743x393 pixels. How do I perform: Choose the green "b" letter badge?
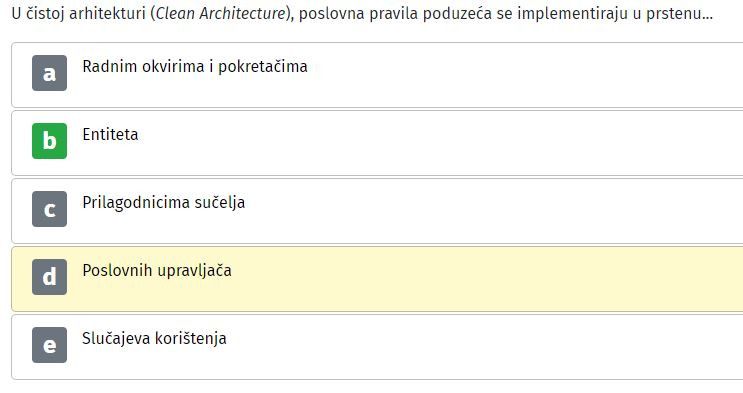49,141
